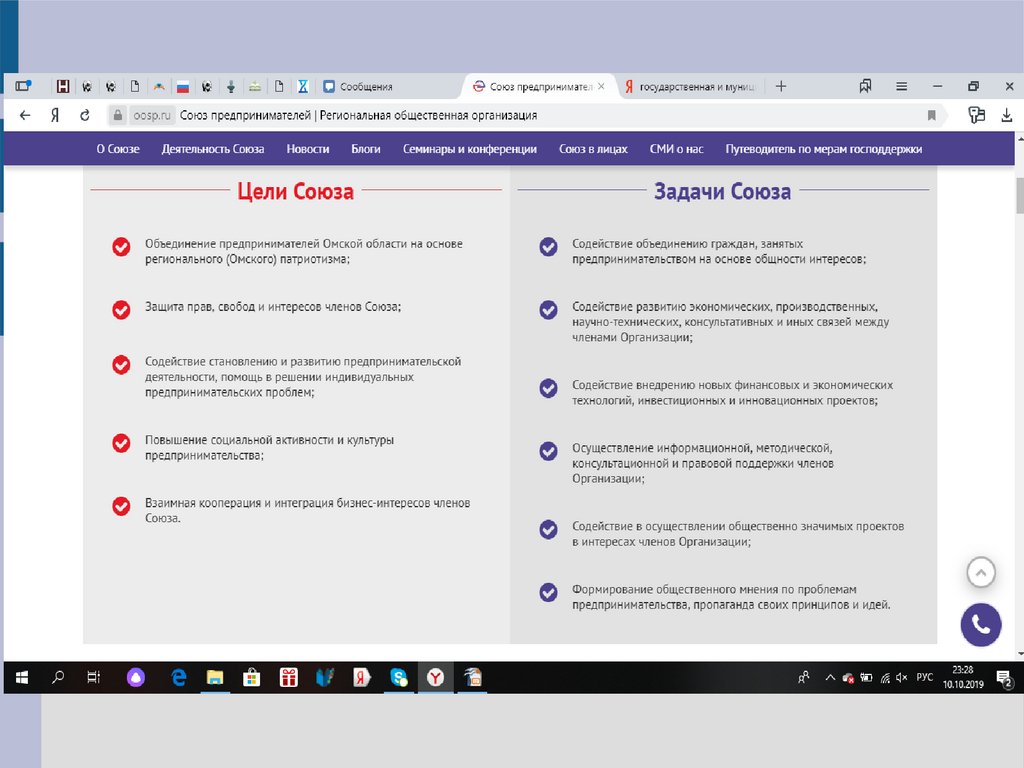
Task: Bookmark this page using the address bar icon
Action: coord(931,116)
